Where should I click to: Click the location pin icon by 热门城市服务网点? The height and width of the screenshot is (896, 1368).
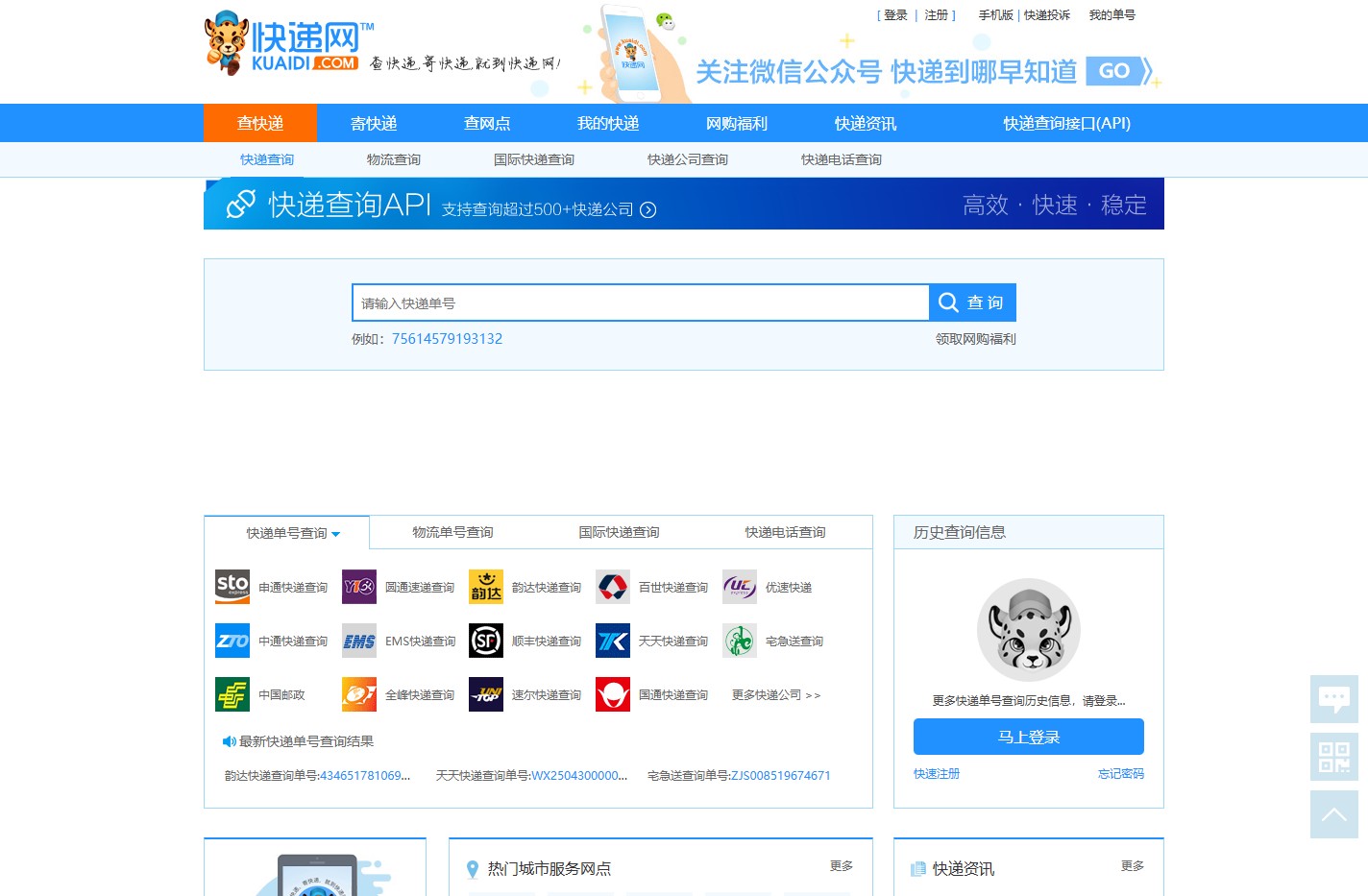click(x=473, y=869)
